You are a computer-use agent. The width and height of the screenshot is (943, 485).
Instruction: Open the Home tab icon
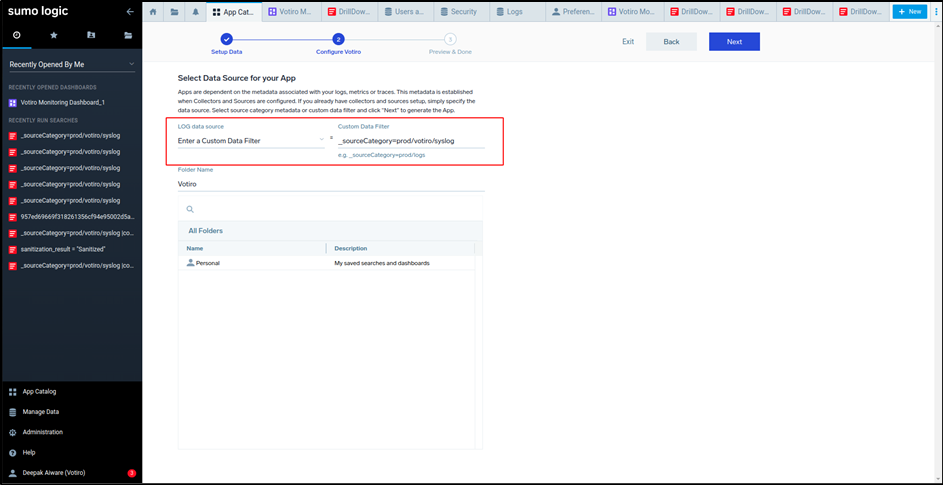[153, 11]
